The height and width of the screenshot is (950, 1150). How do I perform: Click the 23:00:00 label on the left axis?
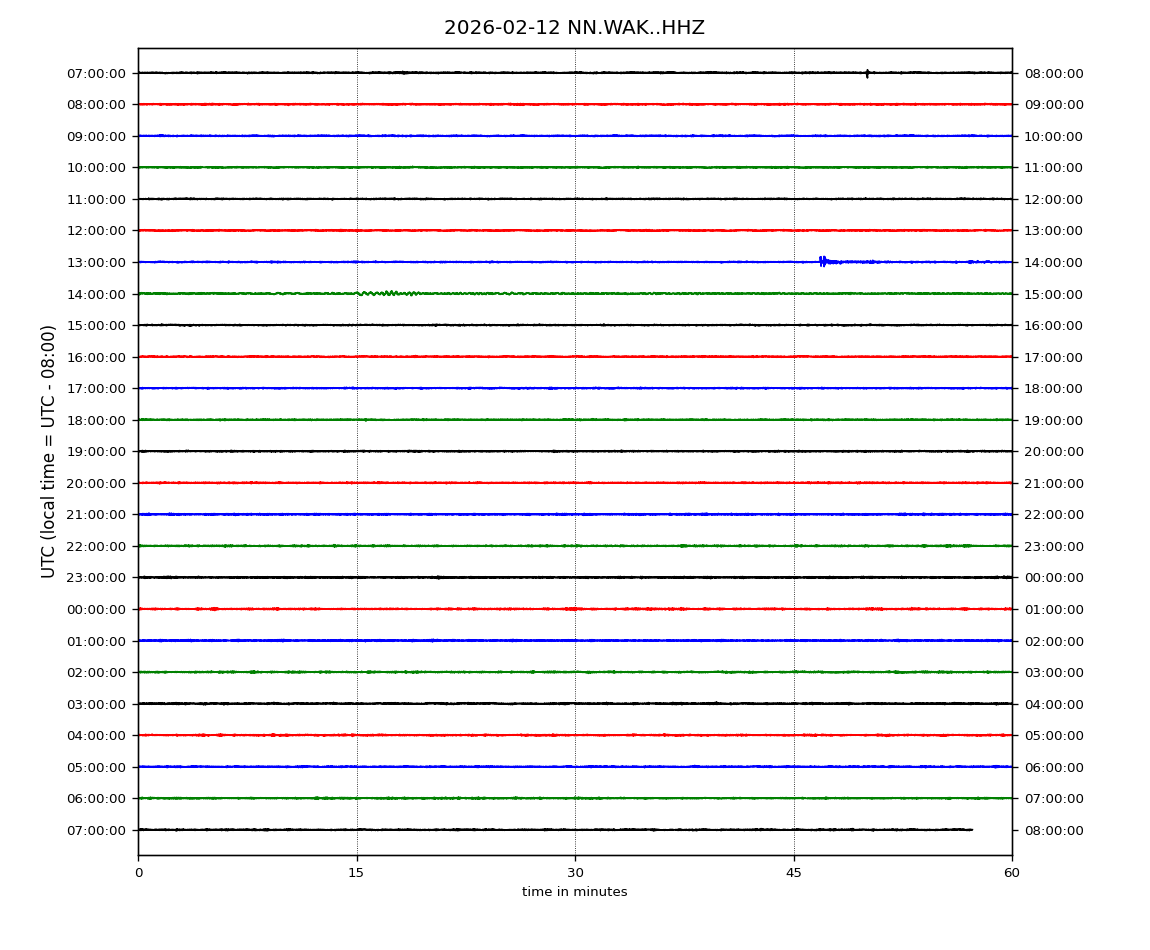click(x=96, y=577)
